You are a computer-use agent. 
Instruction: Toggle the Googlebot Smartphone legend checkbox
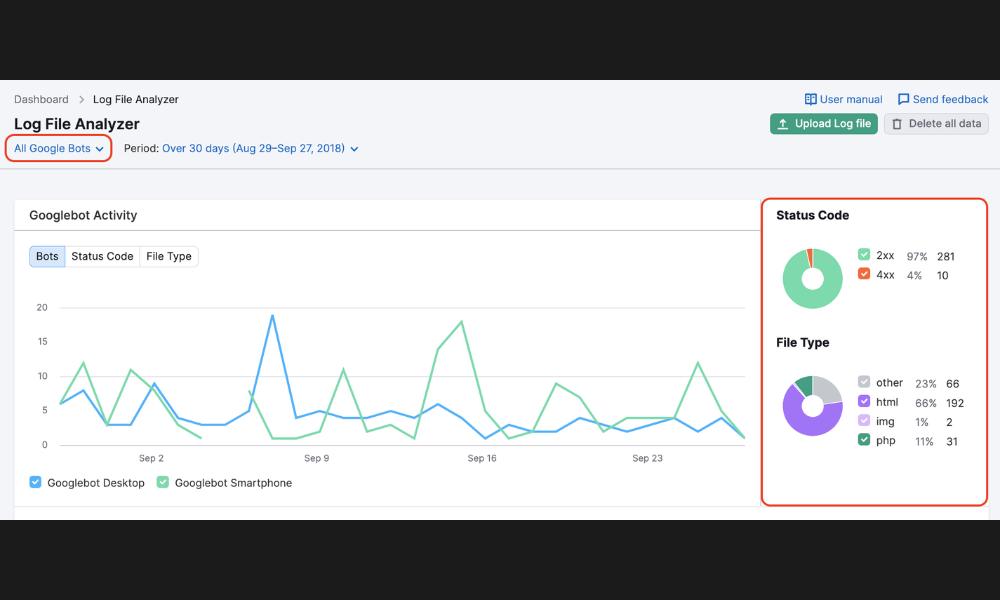(163, 482)
